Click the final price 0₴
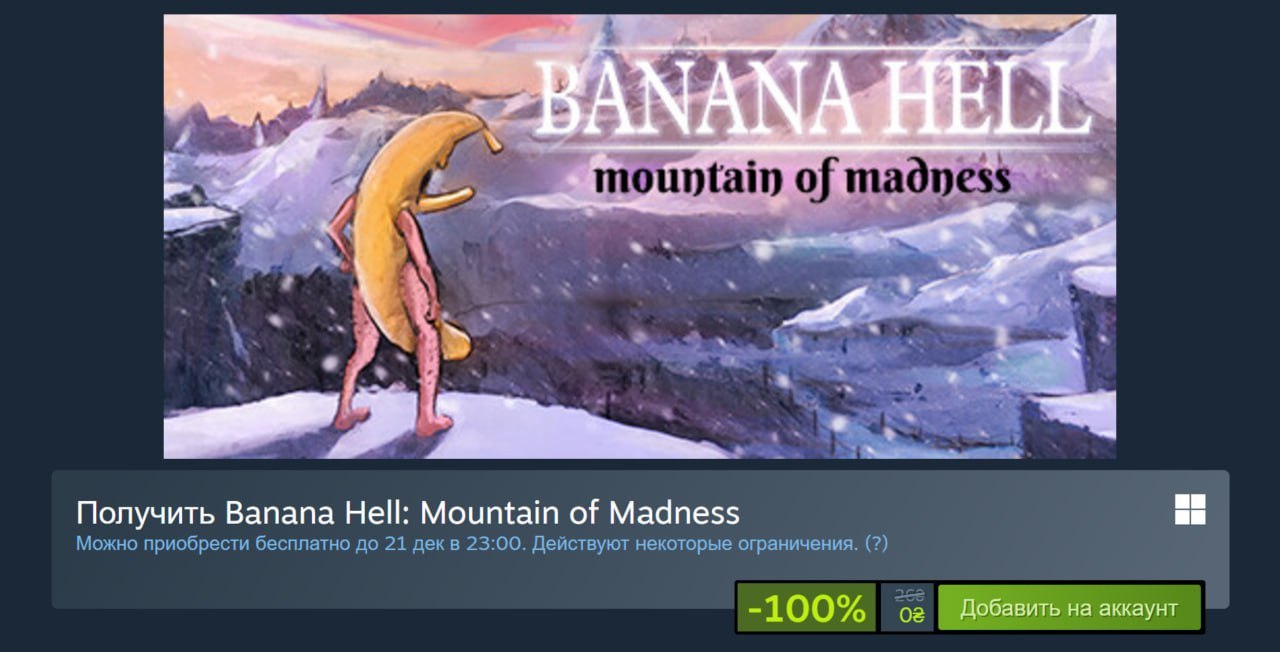 pyautogui.click(x=912, y=615)
